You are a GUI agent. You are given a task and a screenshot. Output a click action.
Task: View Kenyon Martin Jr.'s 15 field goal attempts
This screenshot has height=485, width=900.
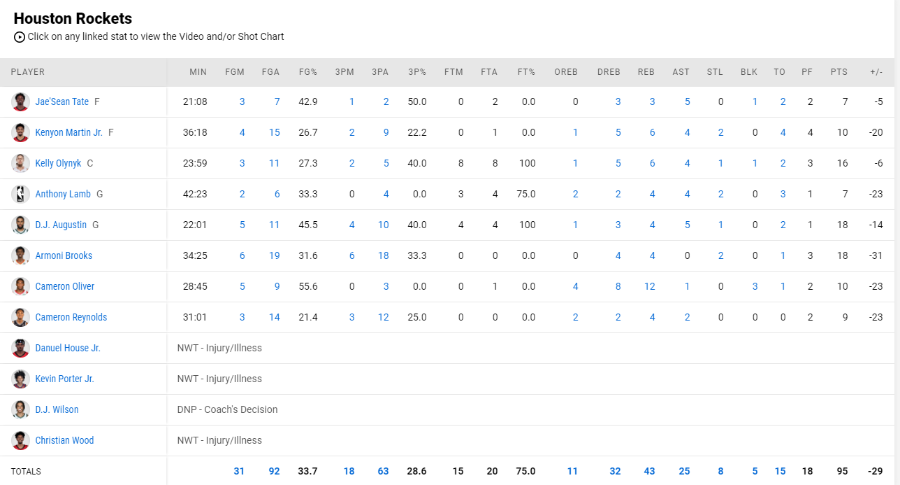click(274, 133)
